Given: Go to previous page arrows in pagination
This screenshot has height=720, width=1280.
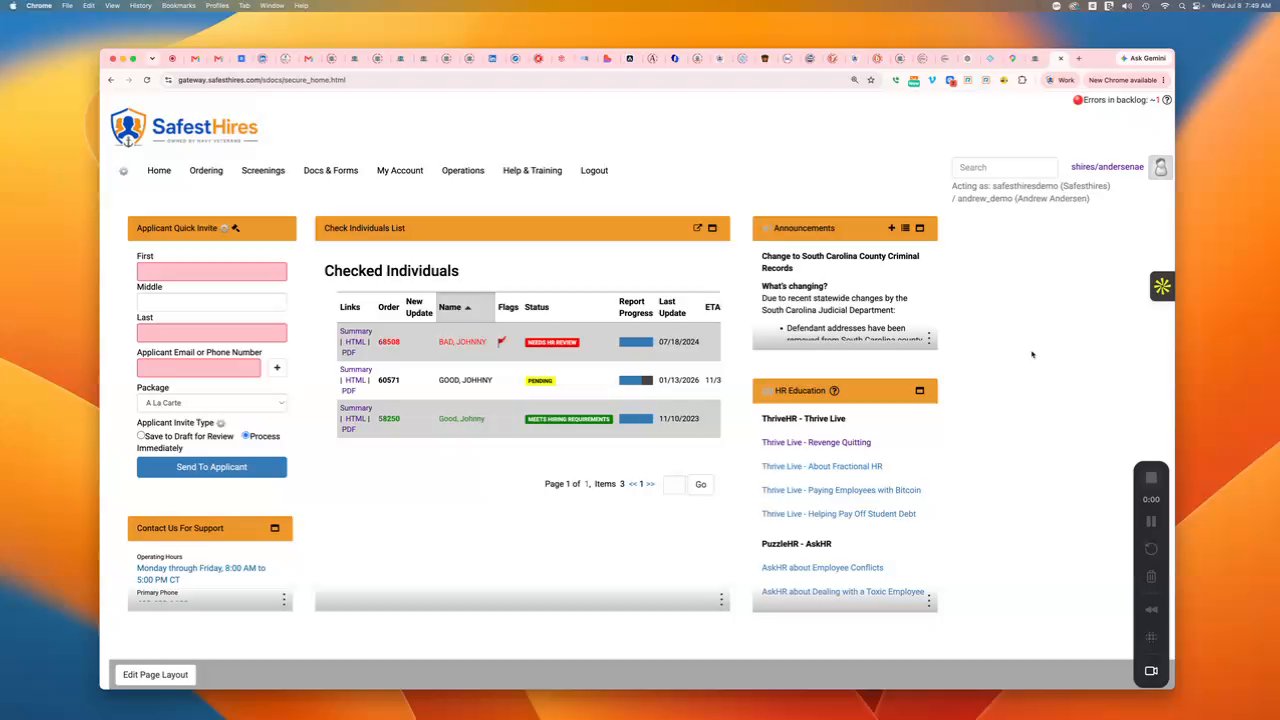Looking at the screenshot, I should 633,484.
